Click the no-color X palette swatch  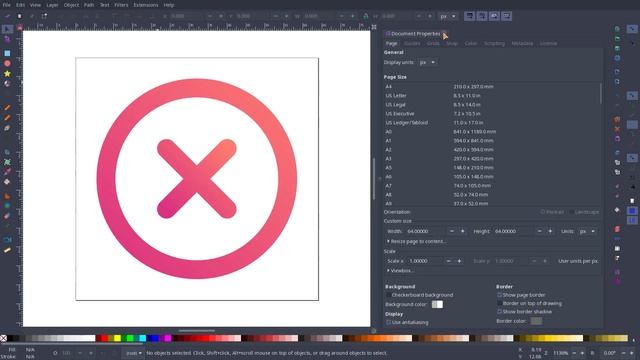(3, 338)
